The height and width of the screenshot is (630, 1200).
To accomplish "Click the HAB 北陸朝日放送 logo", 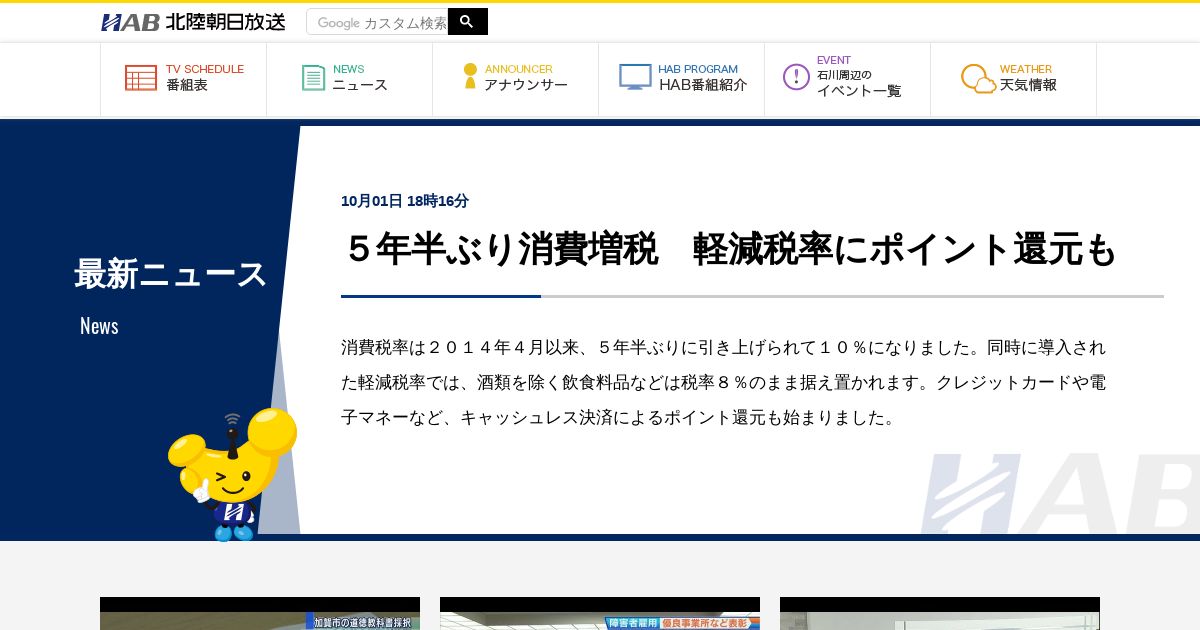I will (193, 22).
